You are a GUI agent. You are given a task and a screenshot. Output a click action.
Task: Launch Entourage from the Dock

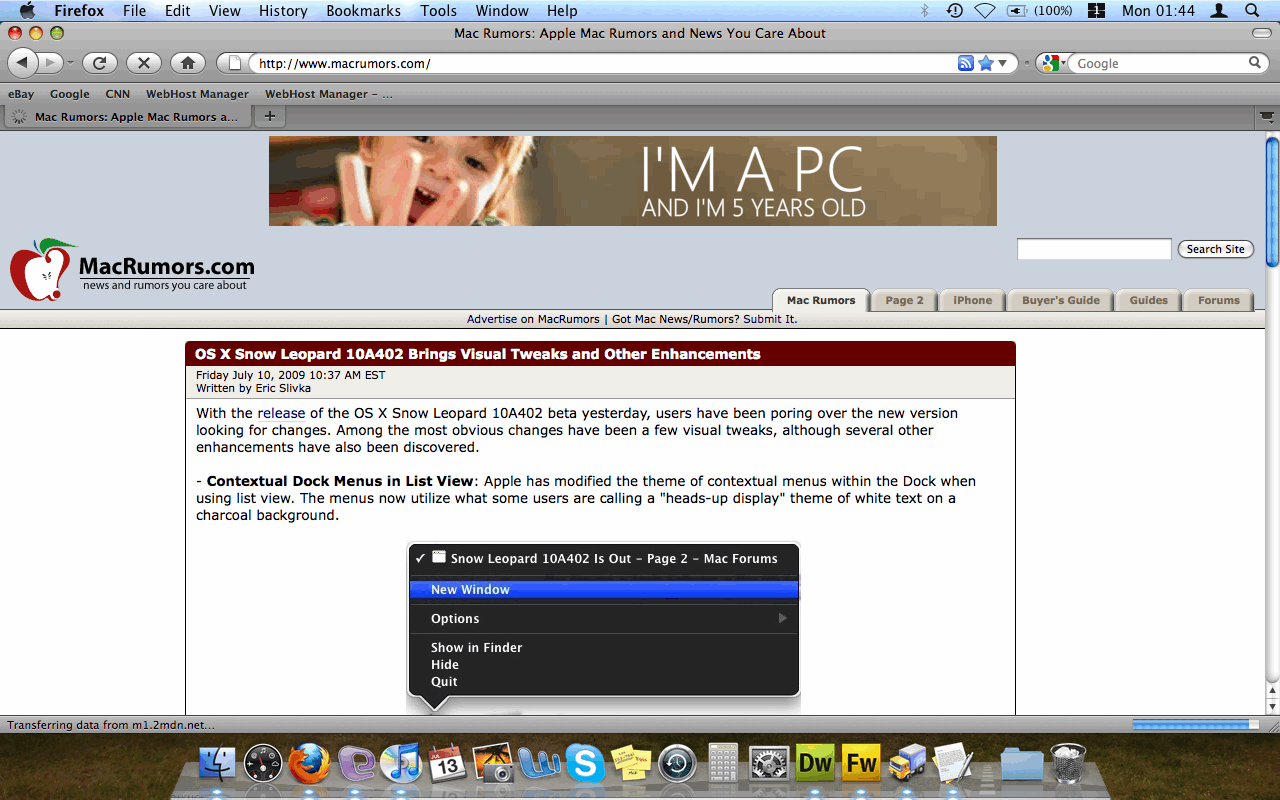[356, 764]
